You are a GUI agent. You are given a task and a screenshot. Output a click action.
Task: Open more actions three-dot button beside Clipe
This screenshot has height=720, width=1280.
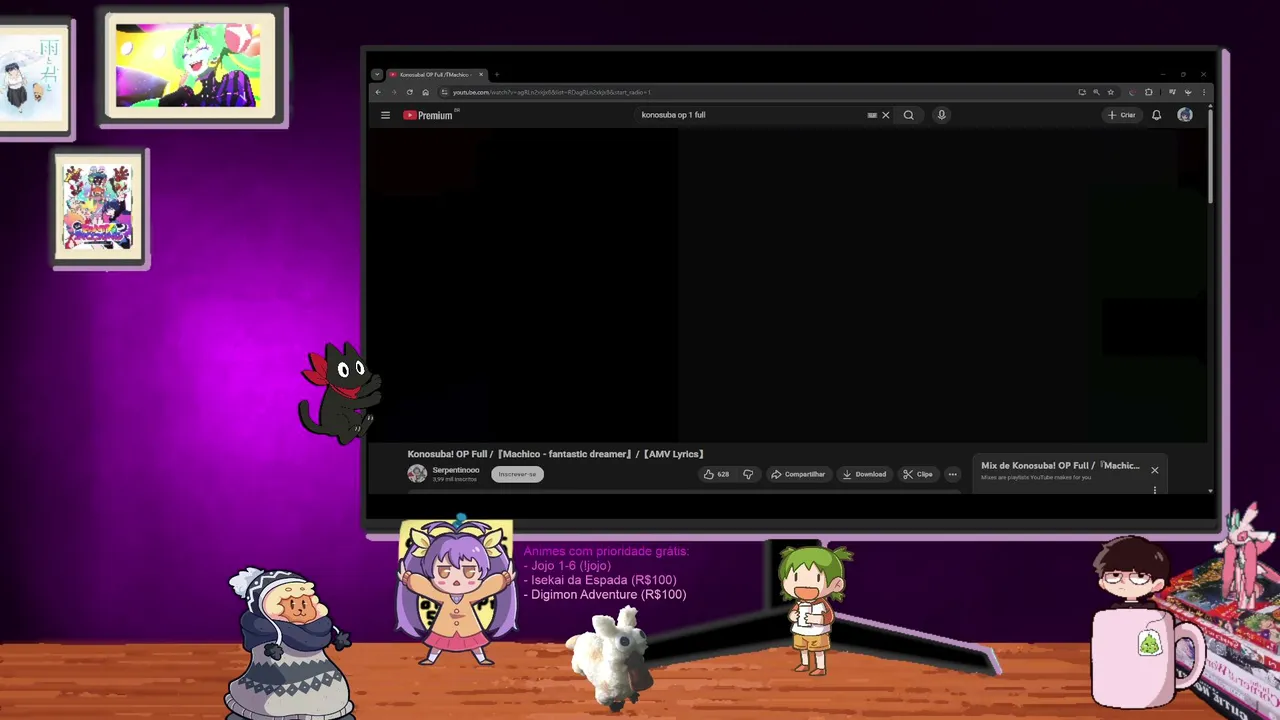point(952,474)
